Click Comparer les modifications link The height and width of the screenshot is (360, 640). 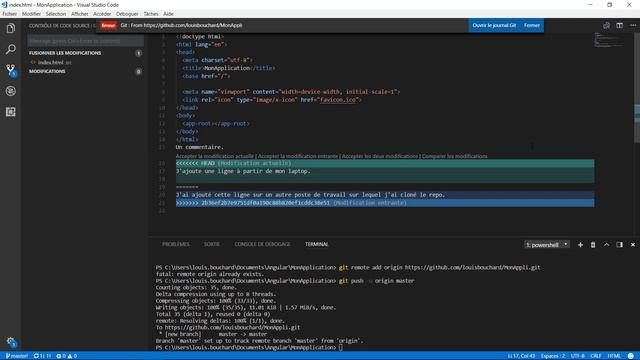tap(455, 156)
